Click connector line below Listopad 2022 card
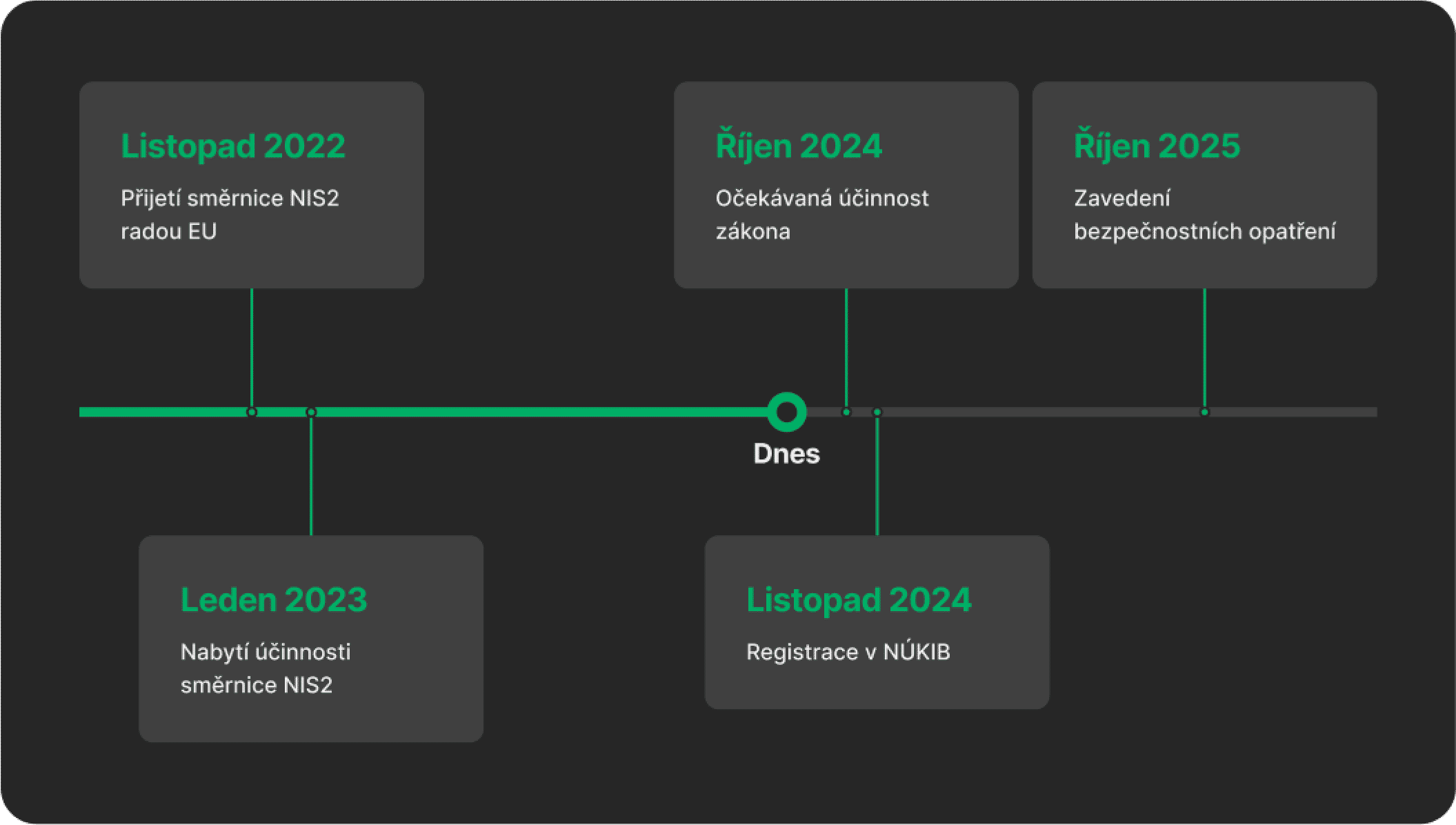This screenshot has height=825, width=1456. click(x=252, y=345)
